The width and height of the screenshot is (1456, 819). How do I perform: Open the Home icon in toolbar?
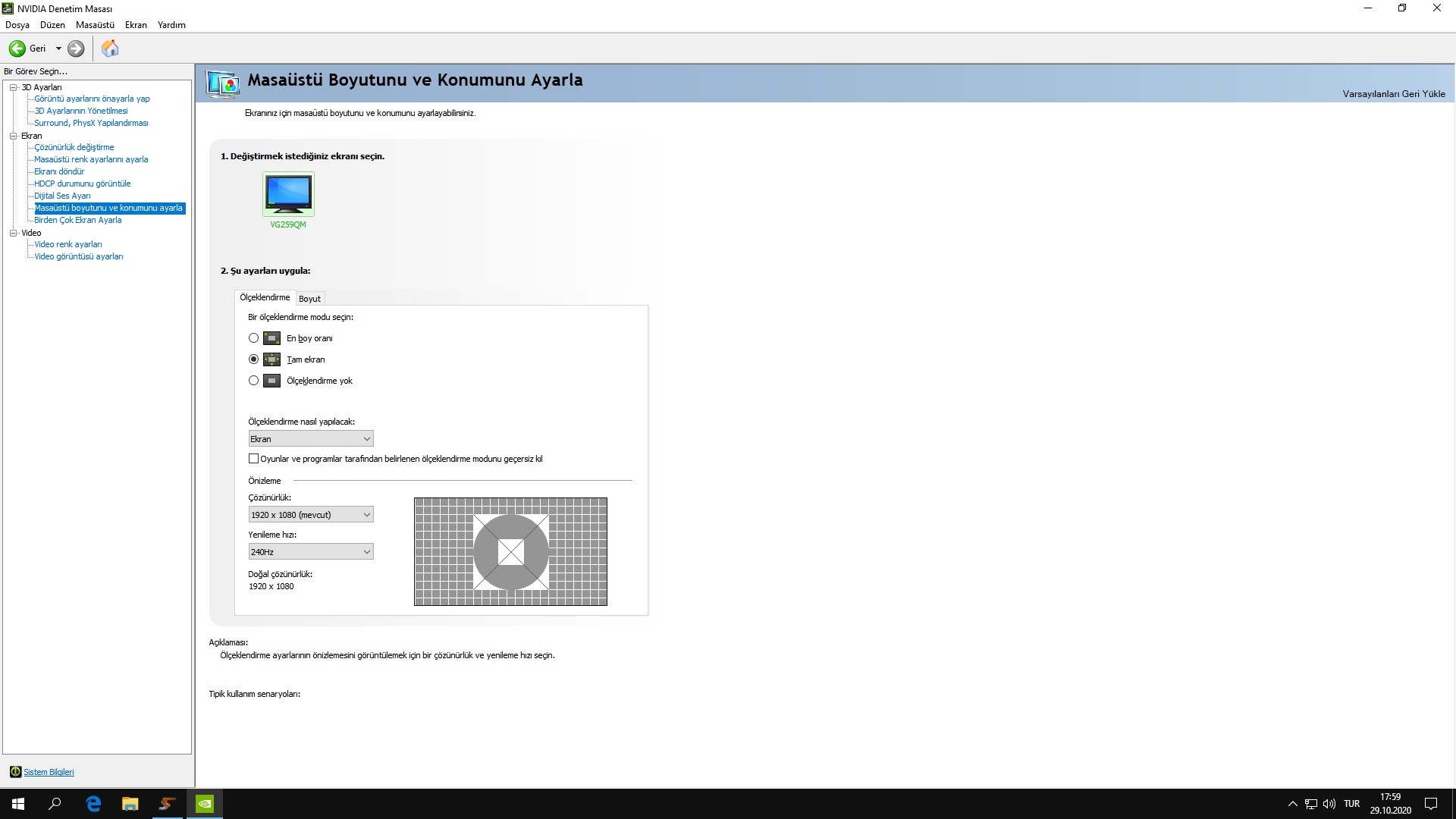[110, 49]
